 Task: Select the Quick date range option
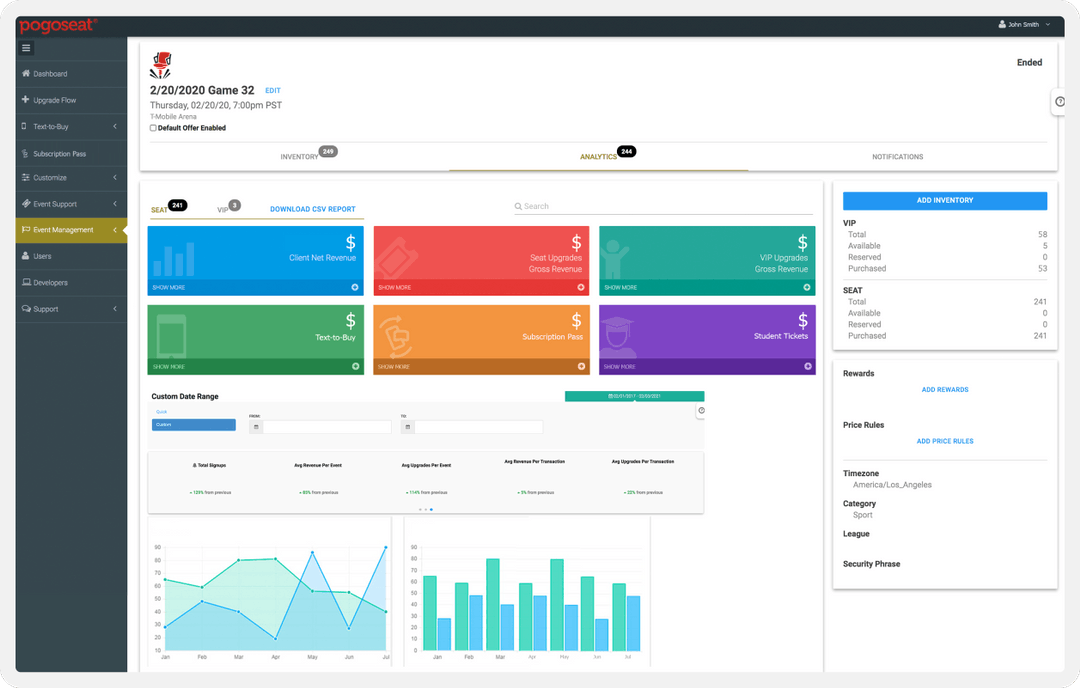click(x=161, y=411)
